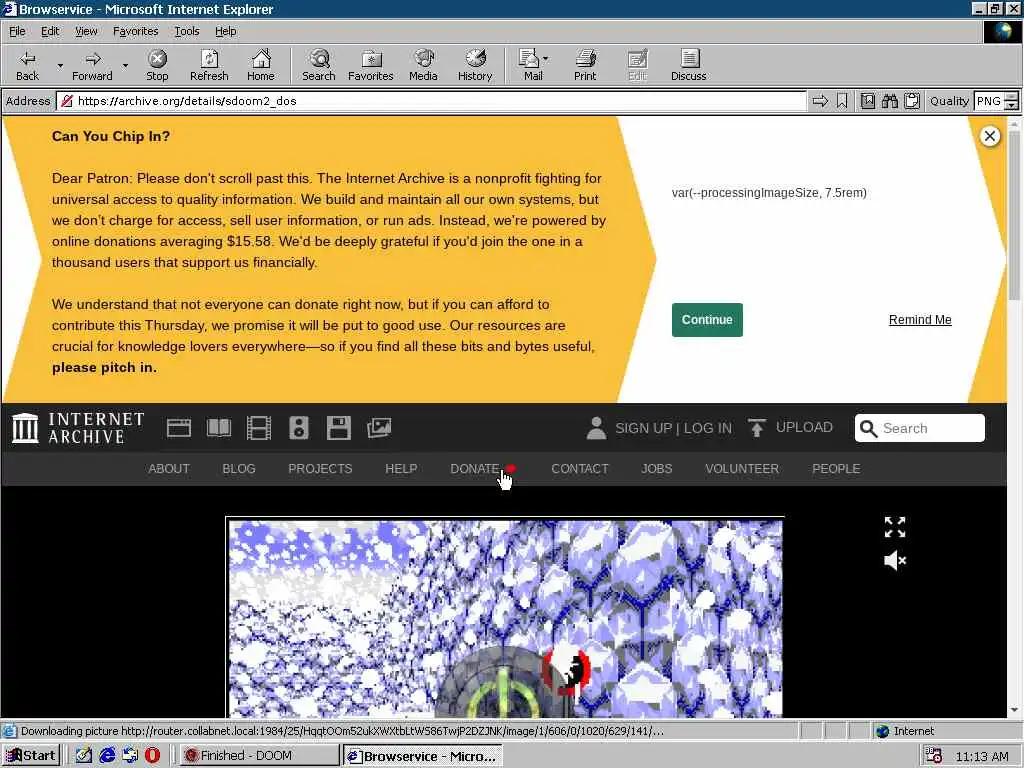This screenshot has height=768, width=1024.
Task: Open the Windows Start button
Action: pos(31,756)
